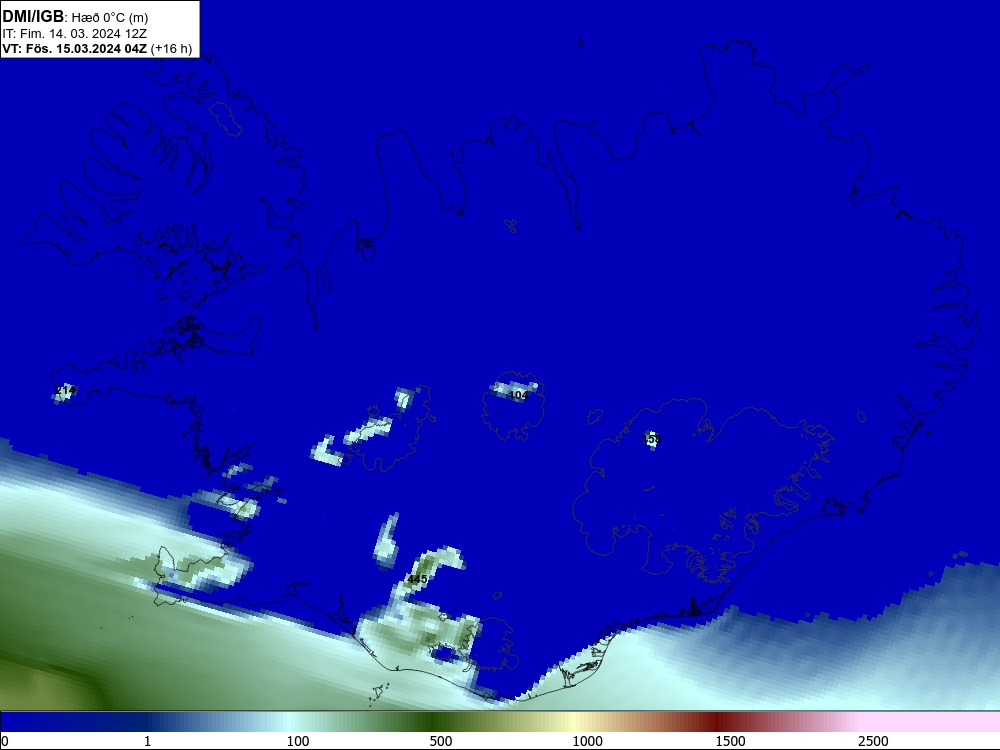The width and height of the screenshot is (1000, 750).
Task: Click the '158' value on the map
Action: (x=652, y=439)
